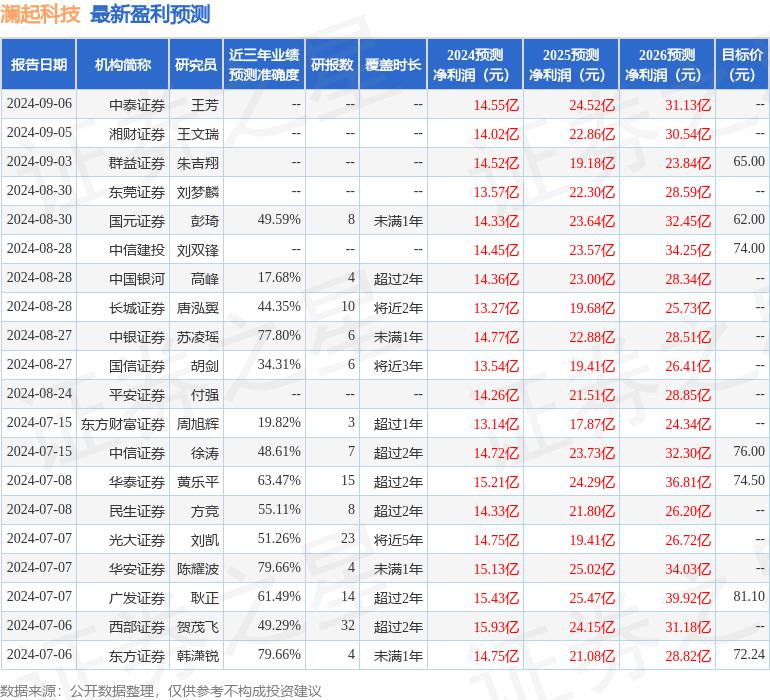
Task: Select the 研究员 column header
Action: [x=196, y=64]
